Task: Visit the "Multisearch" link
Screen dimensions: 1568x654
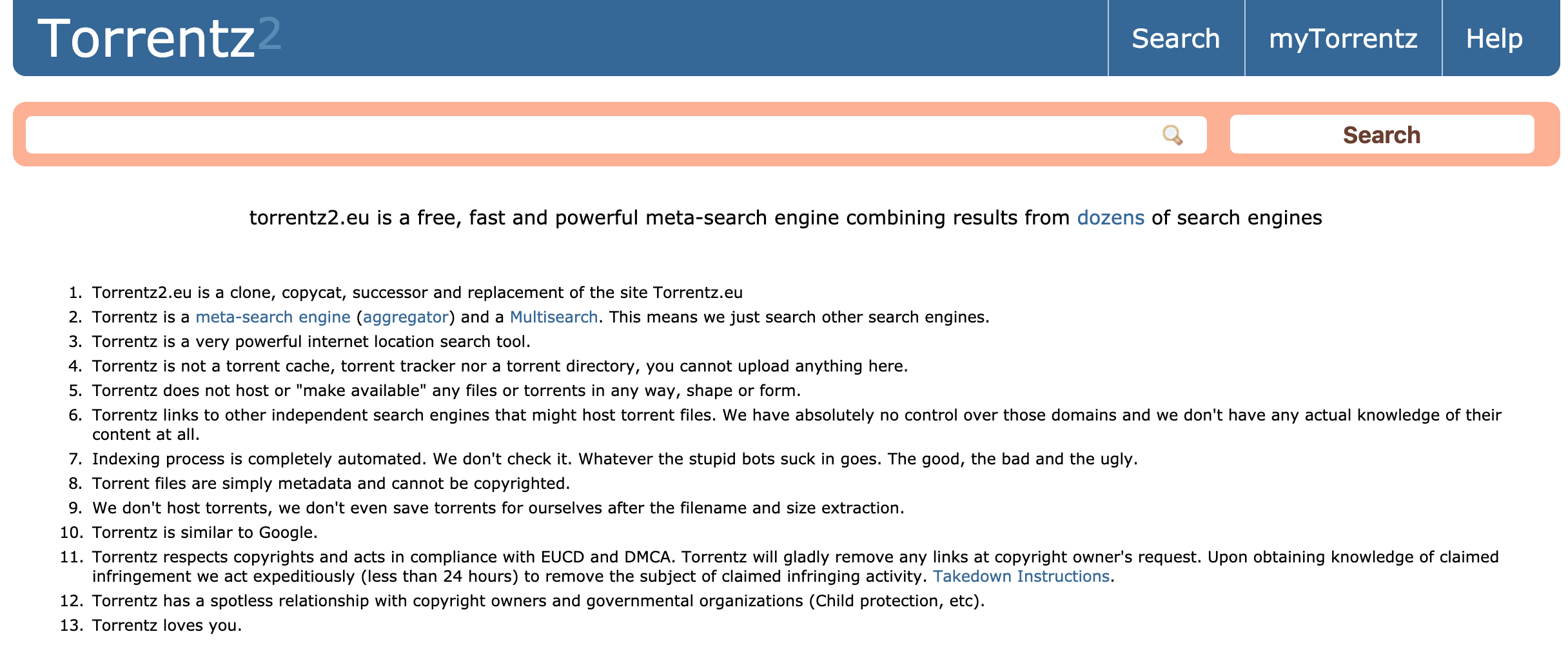Action: click(x=553, y=317)
